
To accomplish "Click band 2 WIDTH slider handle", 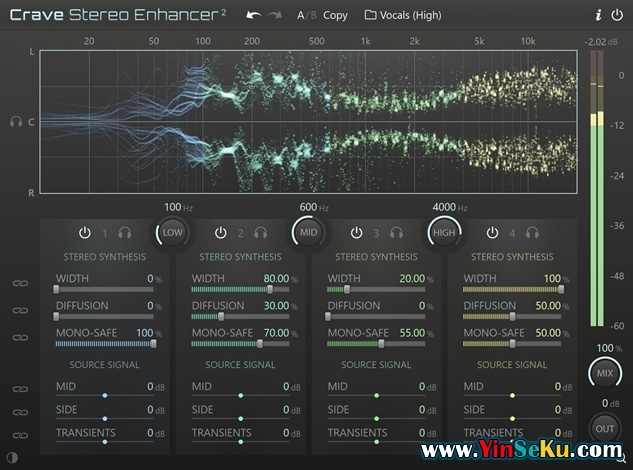I will (270, 290).
